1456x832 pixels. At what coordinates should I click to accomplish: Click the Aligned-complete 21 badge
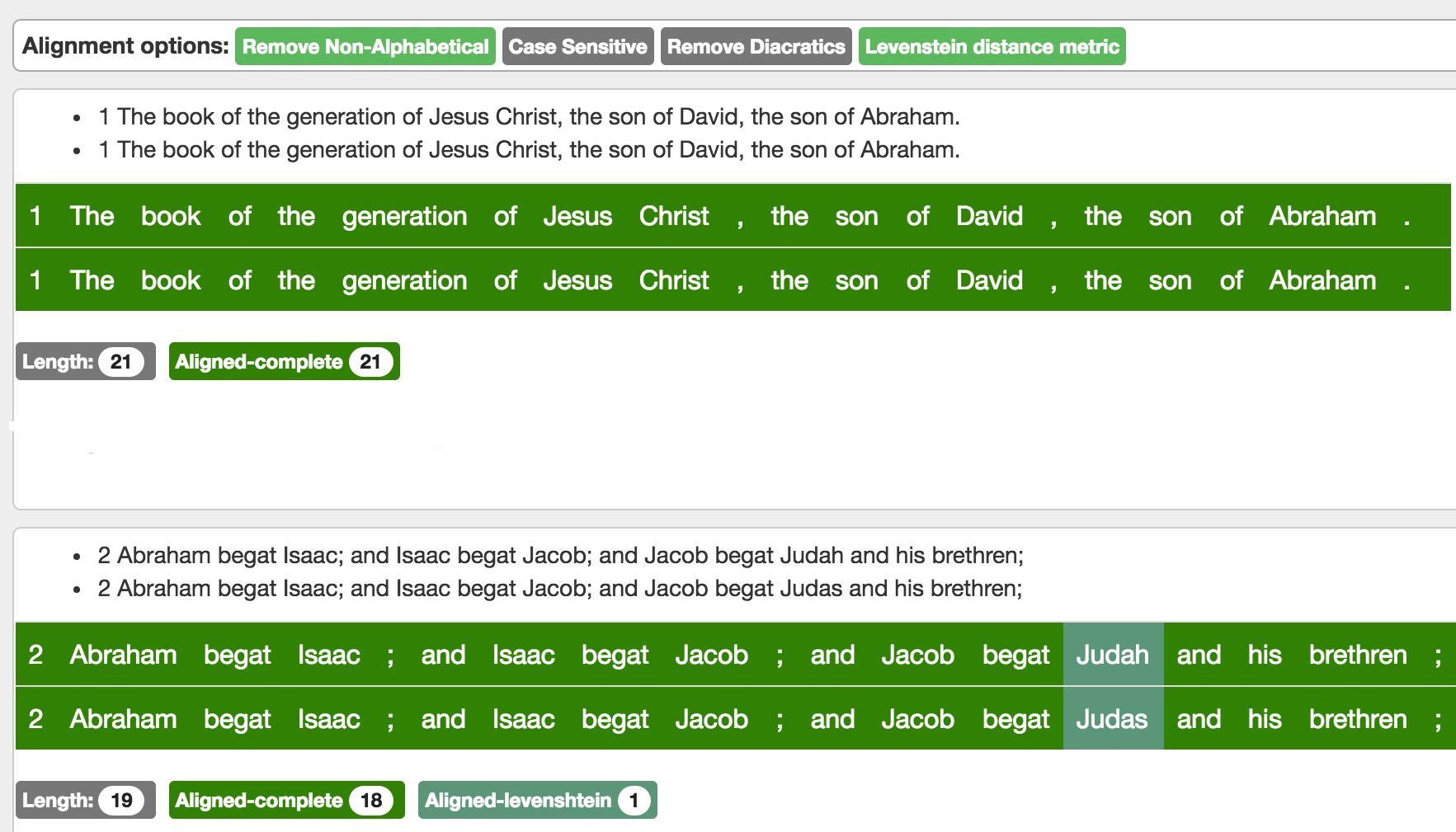click(284, 361)
